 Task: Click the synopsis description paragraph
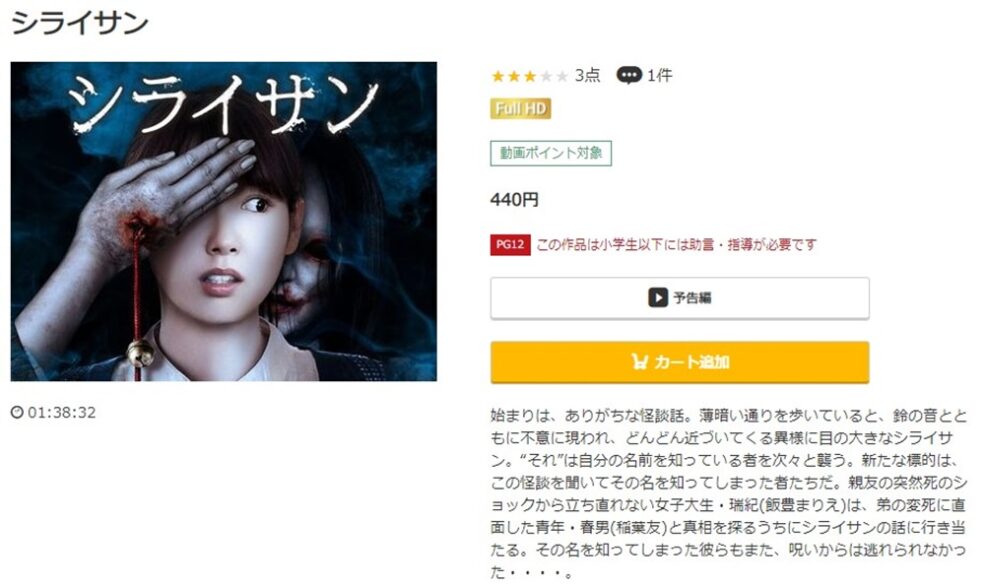(x=729, y=494)
